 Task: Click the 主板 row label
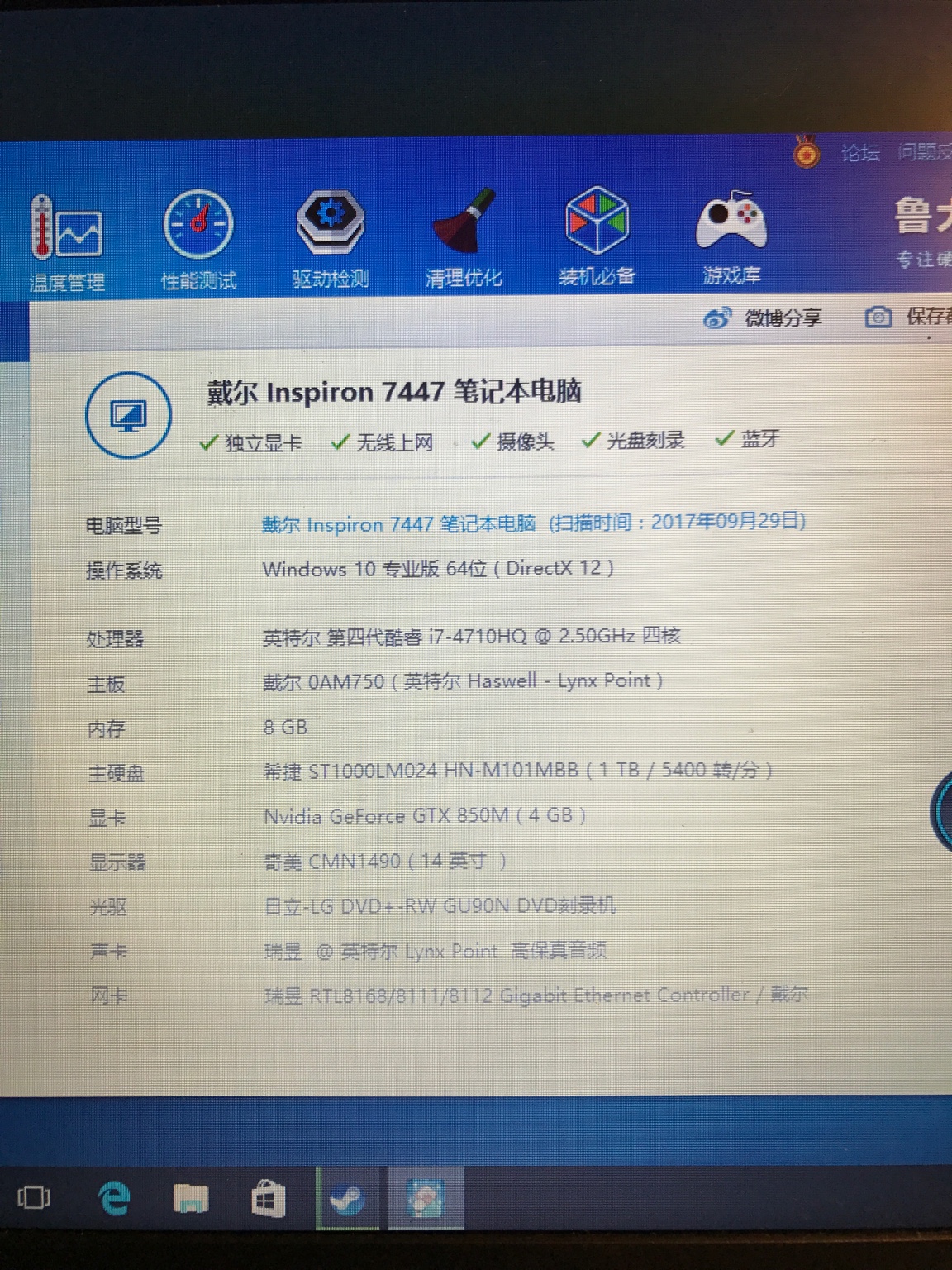click(106, 684)
